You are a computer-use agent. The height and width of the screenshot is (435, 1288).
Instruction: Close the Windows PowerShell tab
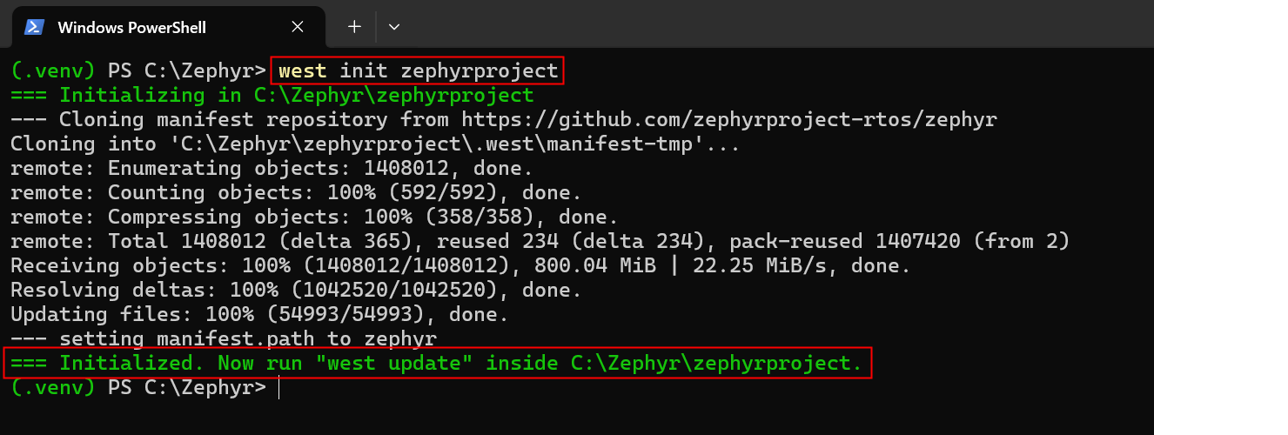[297, 27]
